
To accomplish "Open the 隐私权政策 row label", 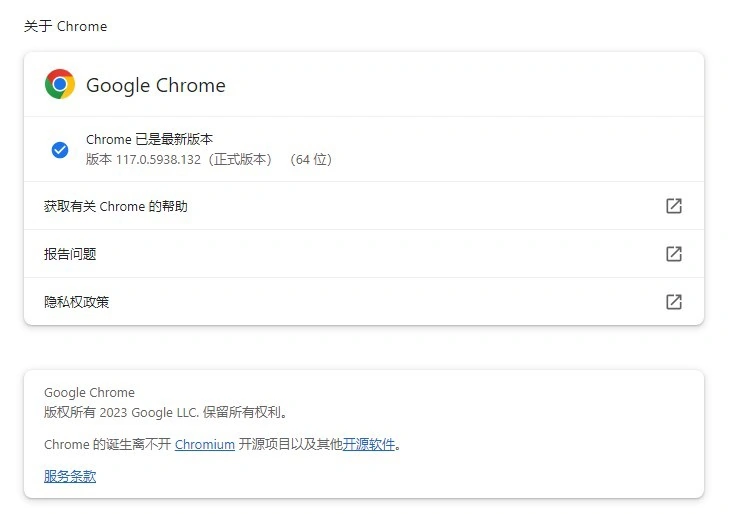I will 77,302.
